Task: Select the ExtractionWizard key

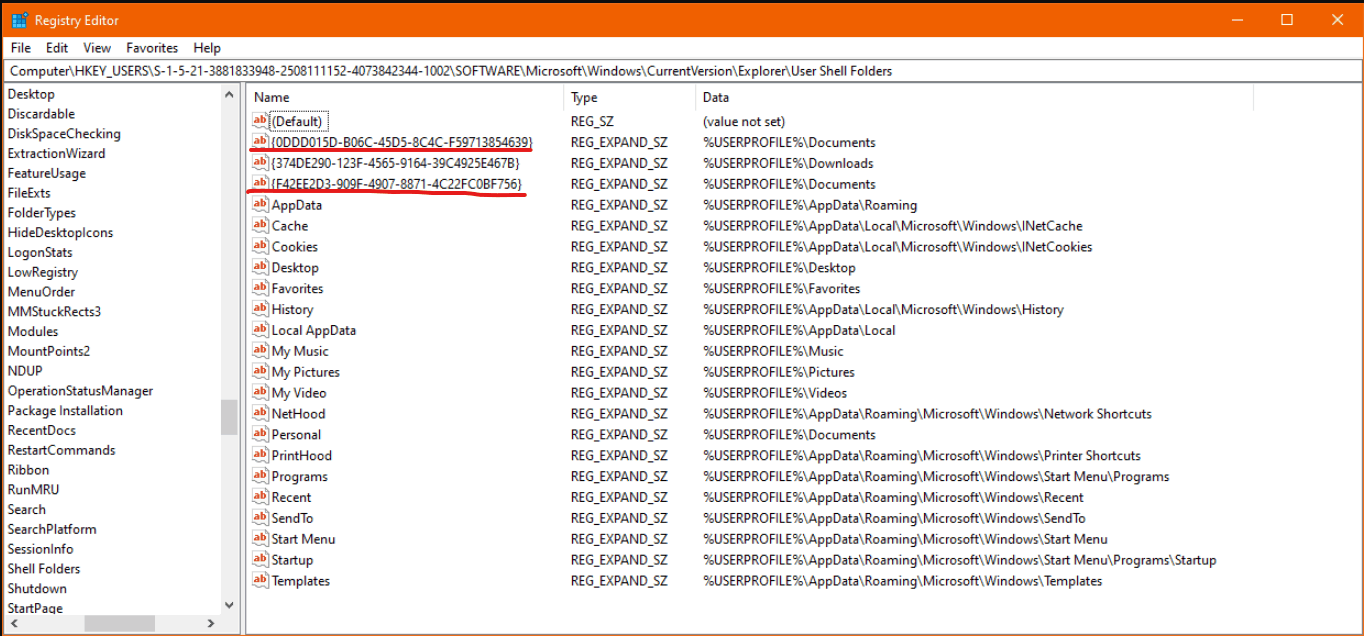Action: tap(56, 154)
